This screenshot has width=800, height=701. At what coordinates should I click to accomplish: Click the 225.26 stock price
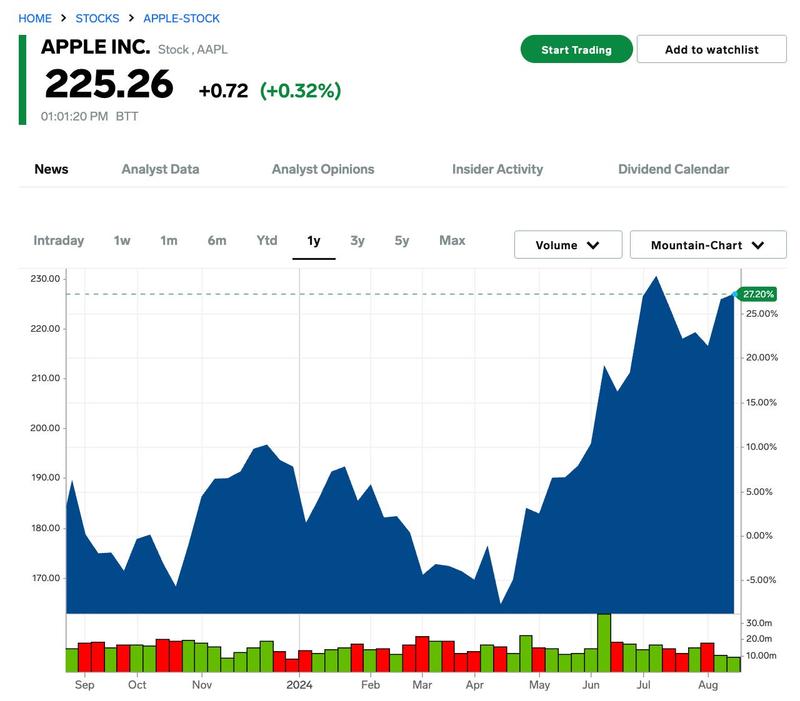109,84
